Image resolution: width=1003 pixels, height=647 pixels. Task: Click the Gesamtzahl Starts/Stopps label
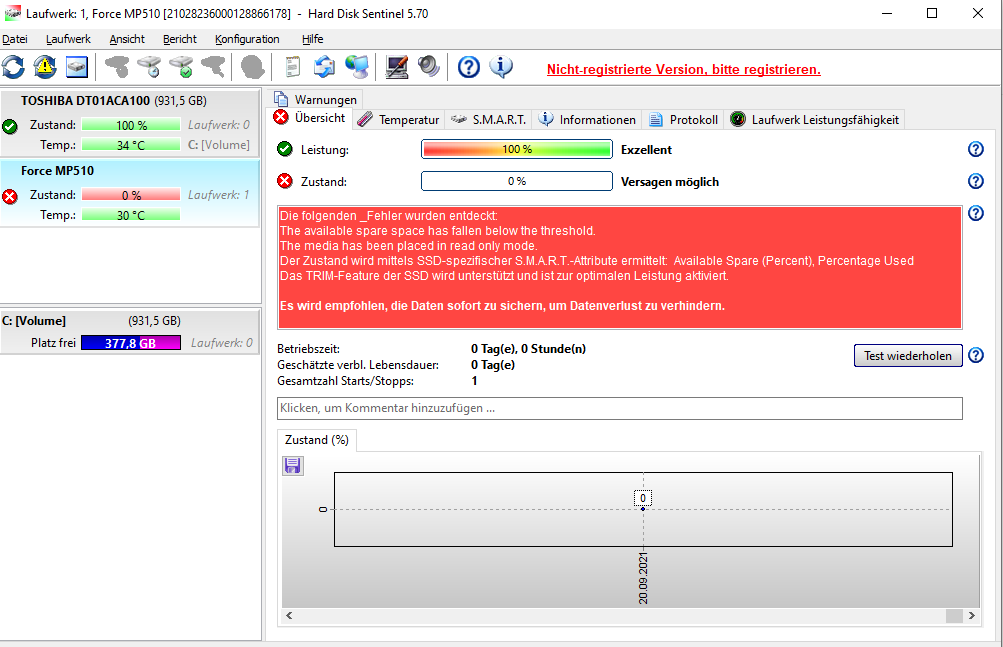(345, 381)
